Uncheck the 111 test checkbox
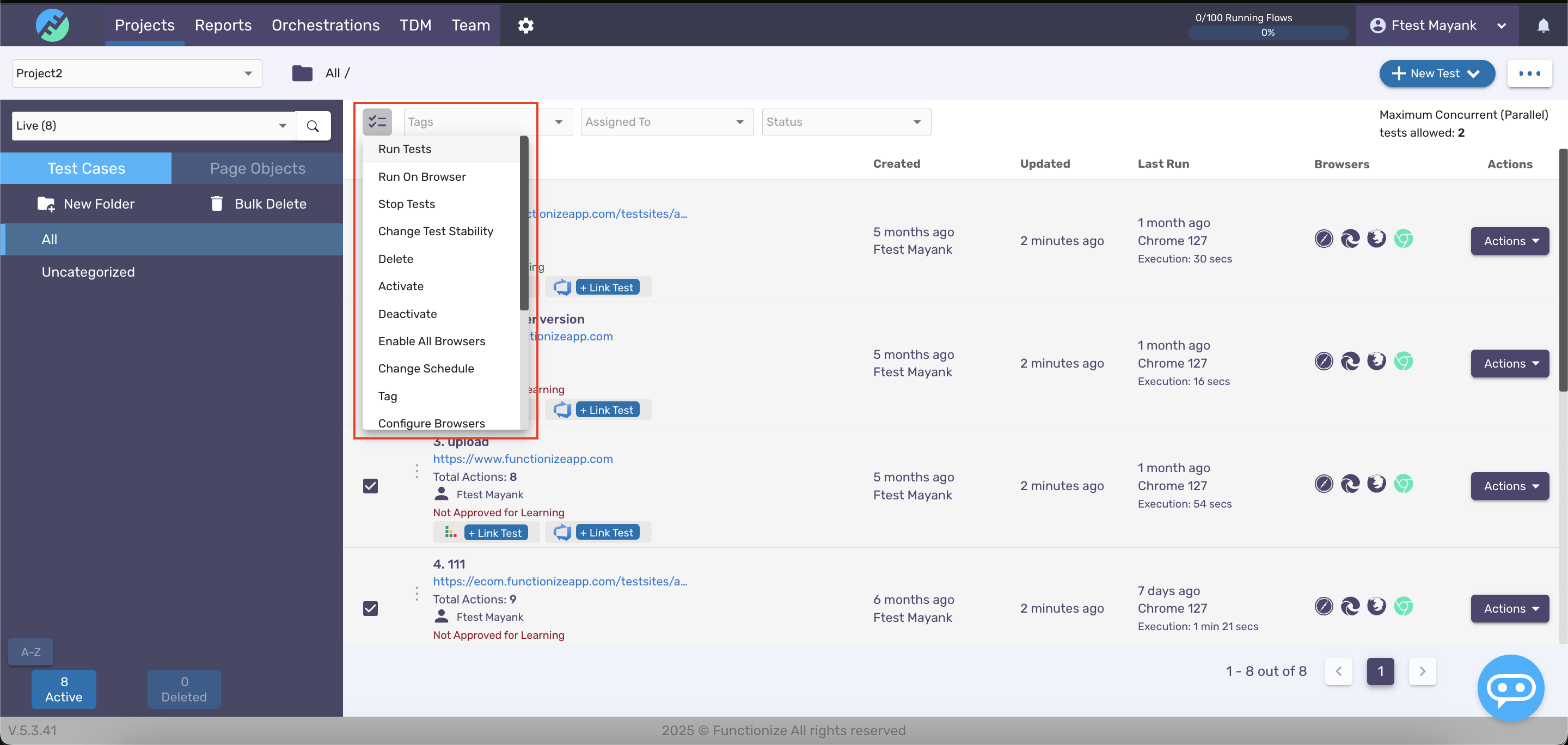1568x745 pixels. (370, 609)
